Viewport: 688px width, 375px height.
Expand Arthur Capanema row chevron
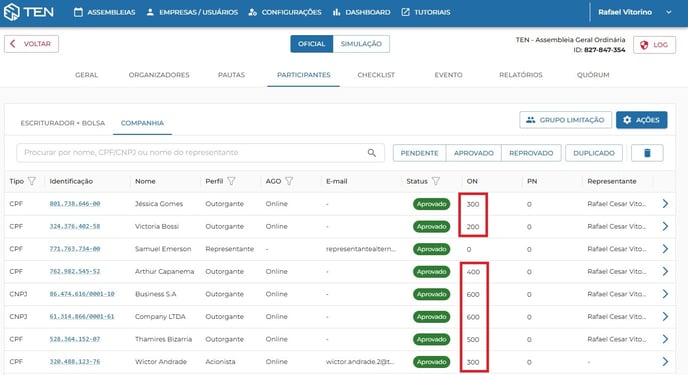pos(665,271)
